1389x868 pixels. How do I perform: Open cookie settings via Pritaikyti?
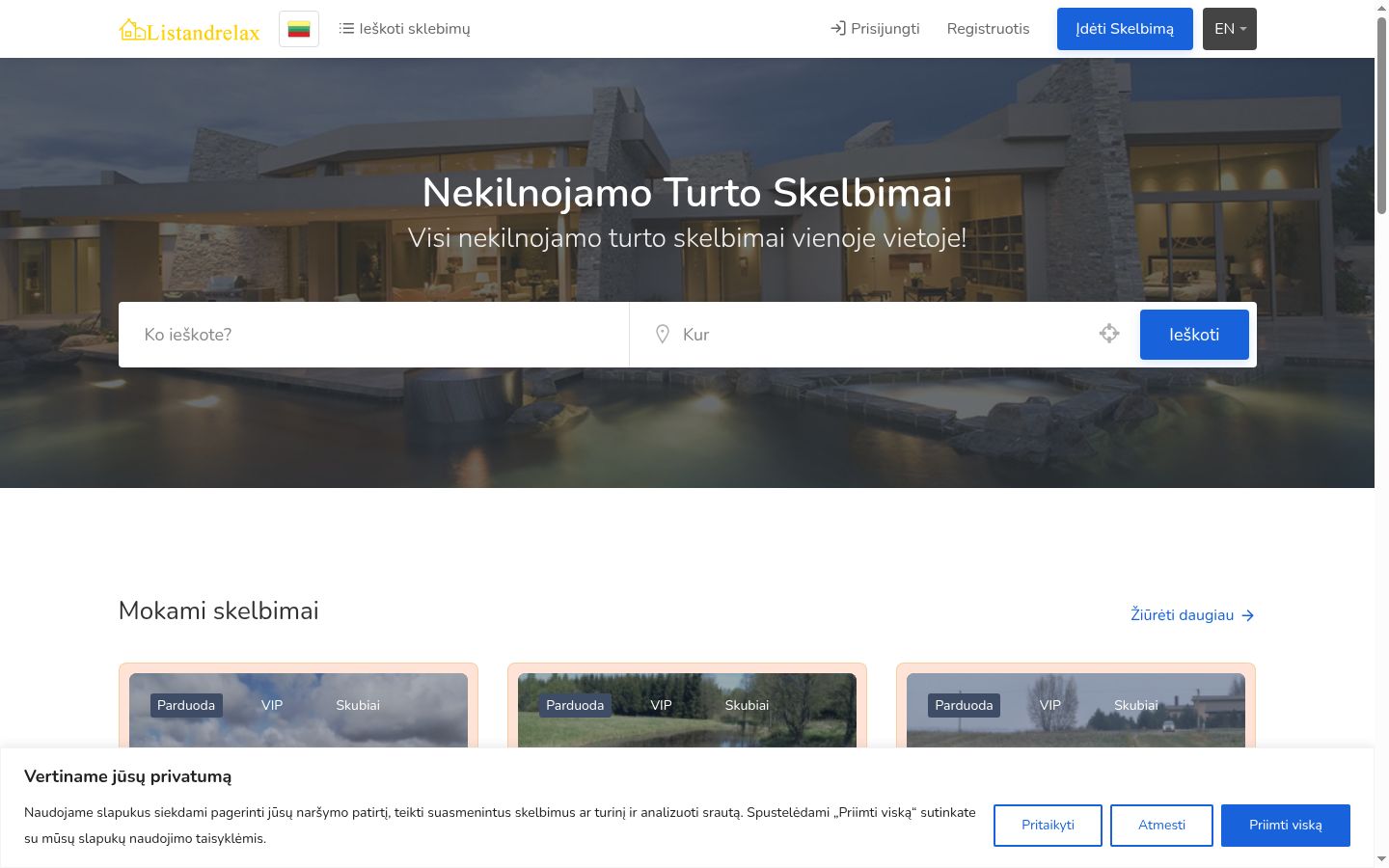(1048, 826)
